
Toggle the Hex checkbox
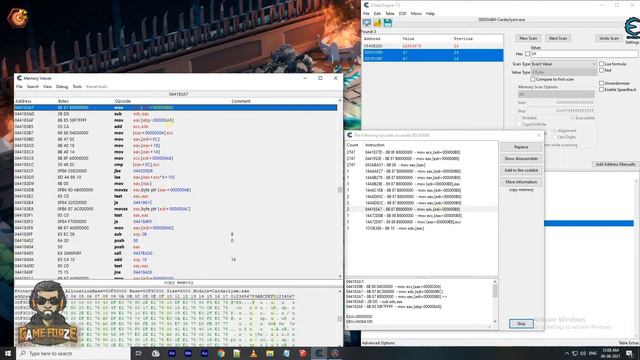coord(527,54)
